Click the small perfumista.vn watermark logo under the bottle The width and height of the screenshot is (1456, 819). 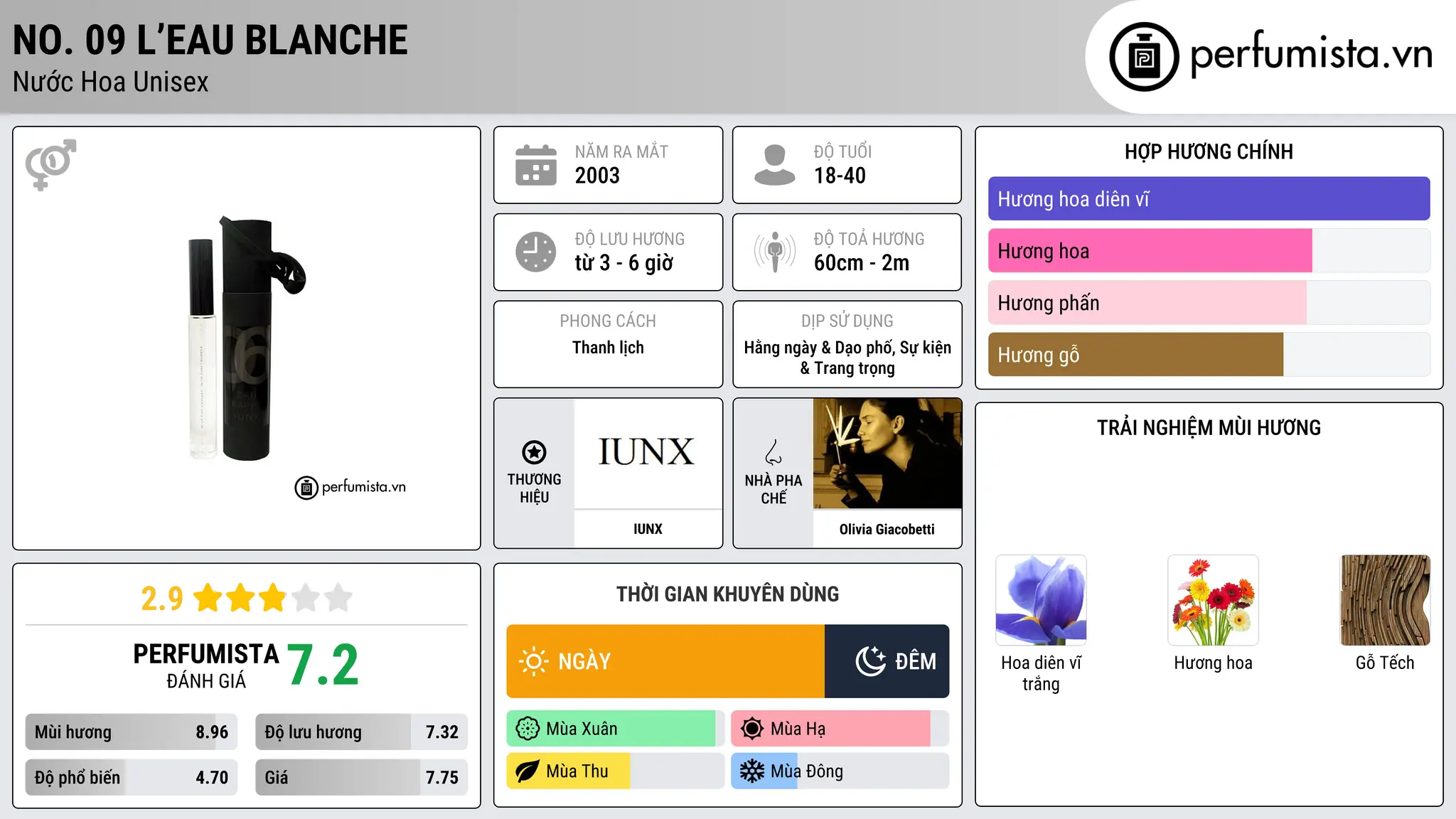(x=350, y=488)
